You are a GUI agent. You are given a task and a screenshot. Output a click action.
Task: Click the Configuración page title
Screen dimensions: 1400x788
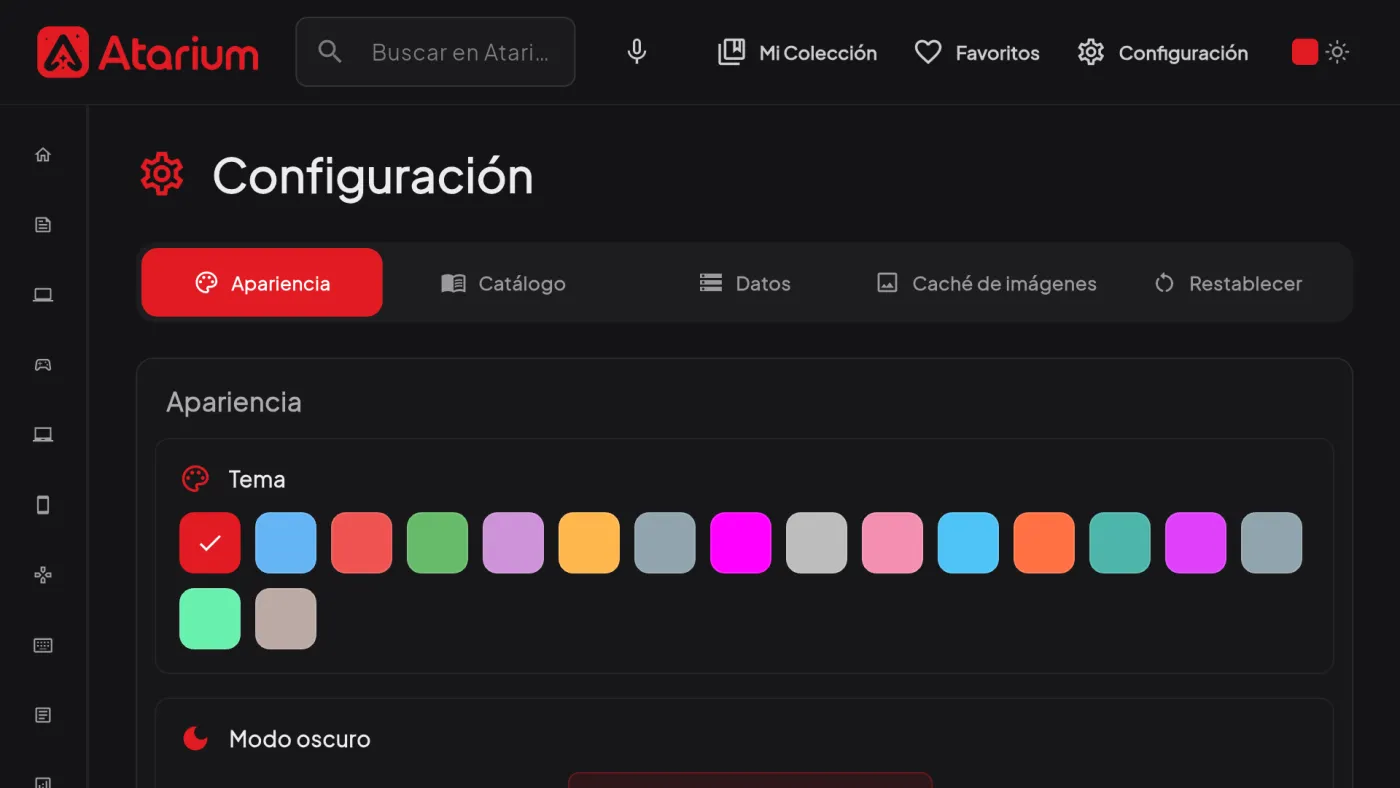coord(373,176)
